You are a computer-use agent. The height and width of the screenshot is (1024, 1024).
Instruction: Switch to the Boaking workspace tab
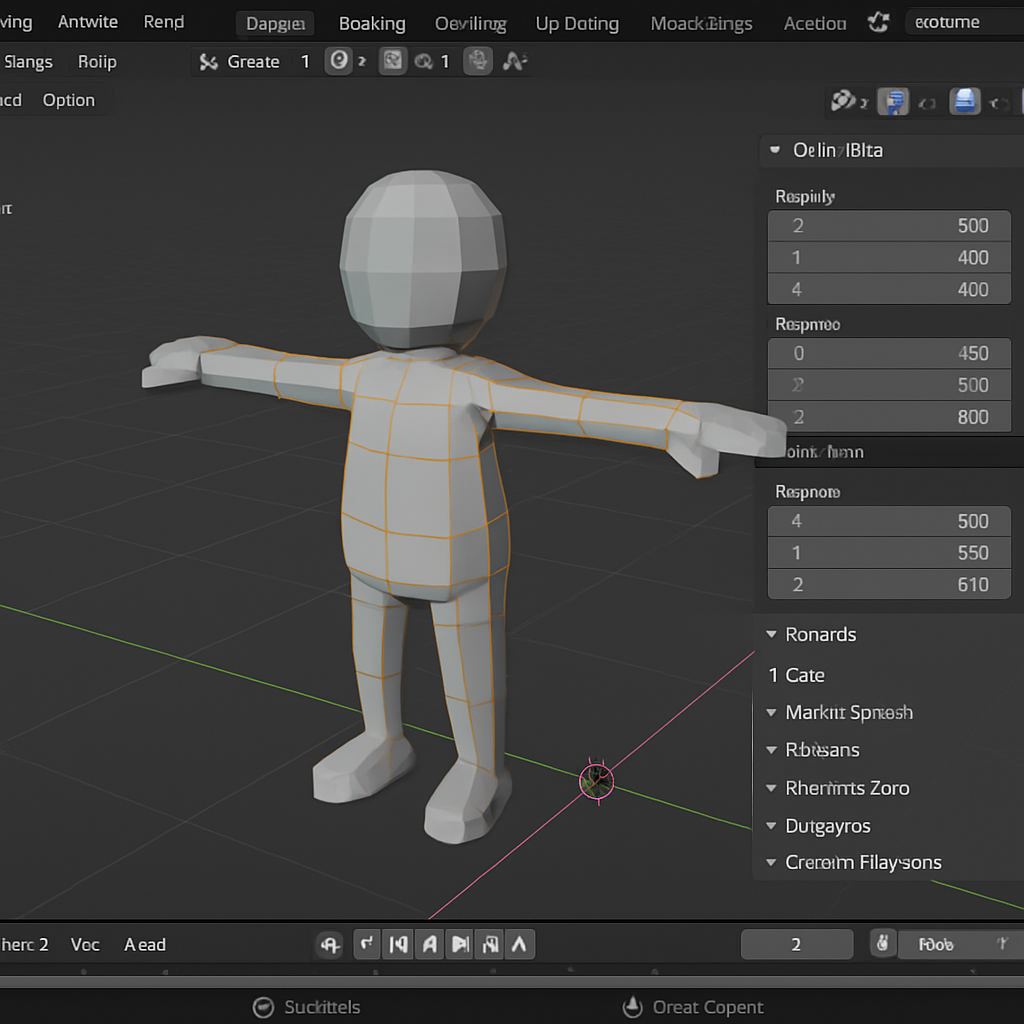pos(372,23)
